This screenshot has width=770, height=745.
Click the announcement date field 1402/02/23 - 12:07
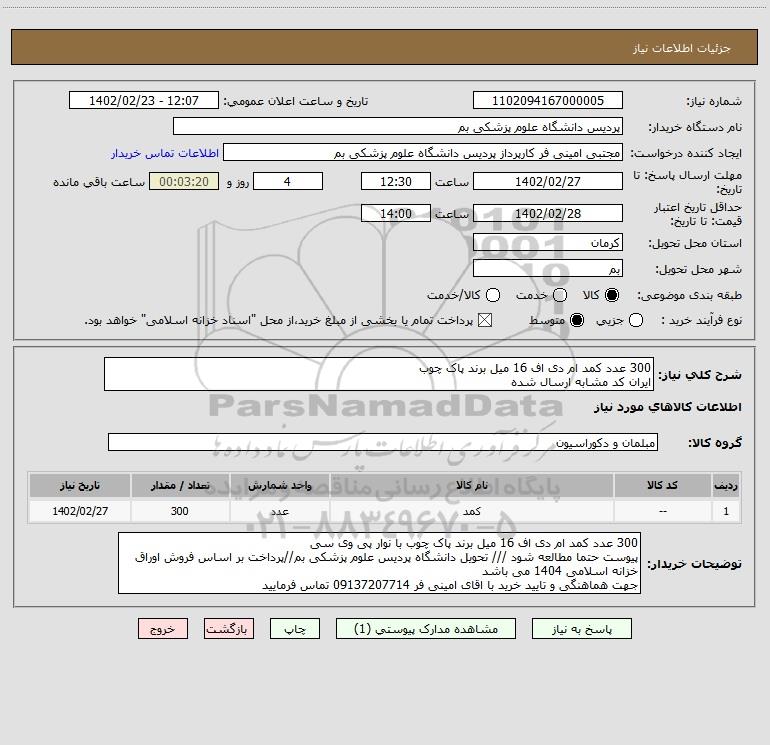144,101
